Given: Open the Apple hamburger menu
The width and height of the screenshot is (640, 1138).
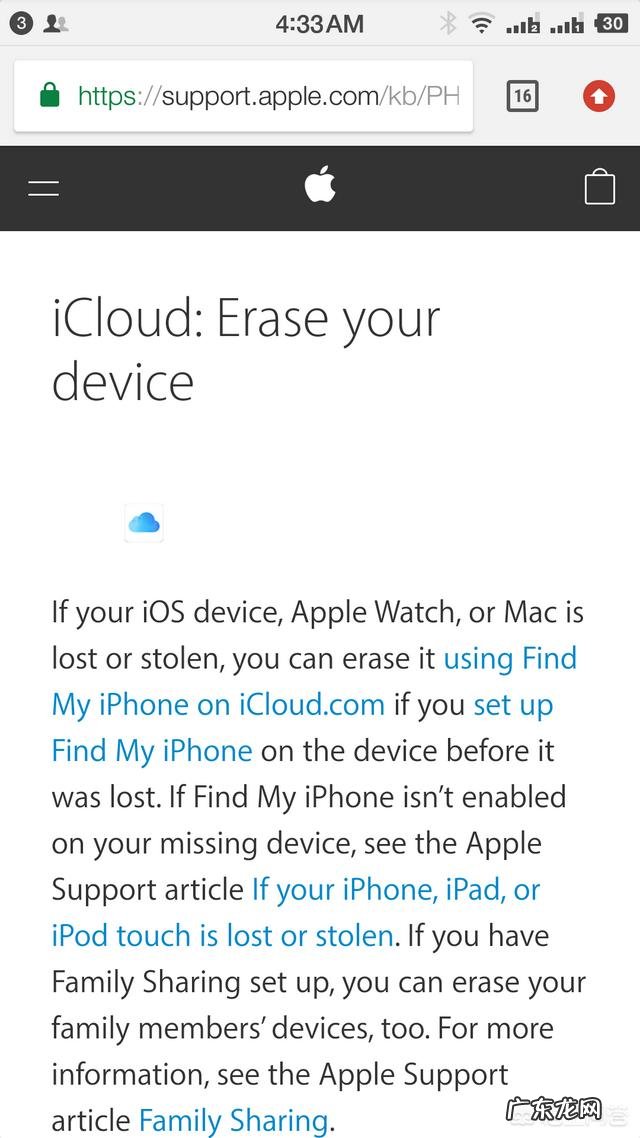Looking at the screenshot, I should pos(44,188).
